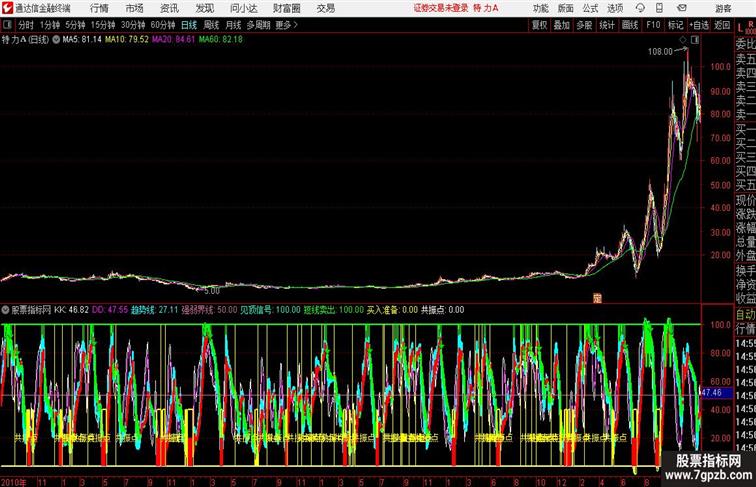756x487 pixels.
Task: Click the MA60: 82.18 value
Action: pyautogui.click(x=221, y=40)
